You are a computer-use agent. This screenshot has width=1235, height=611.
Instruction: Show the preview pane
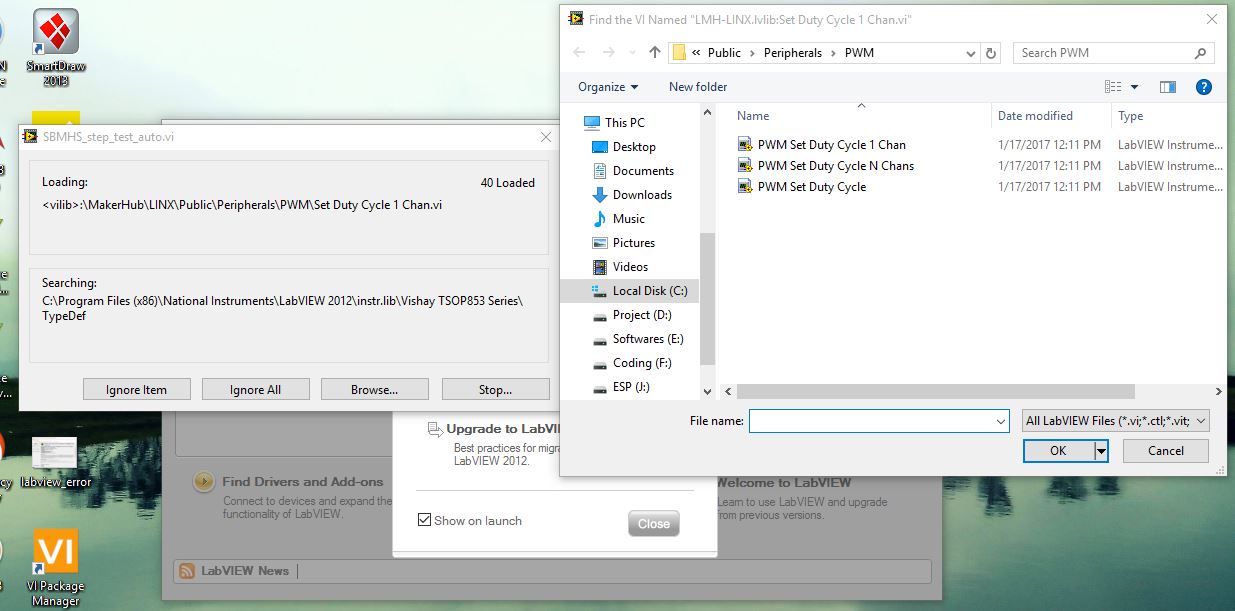[x=1168, y=87]
